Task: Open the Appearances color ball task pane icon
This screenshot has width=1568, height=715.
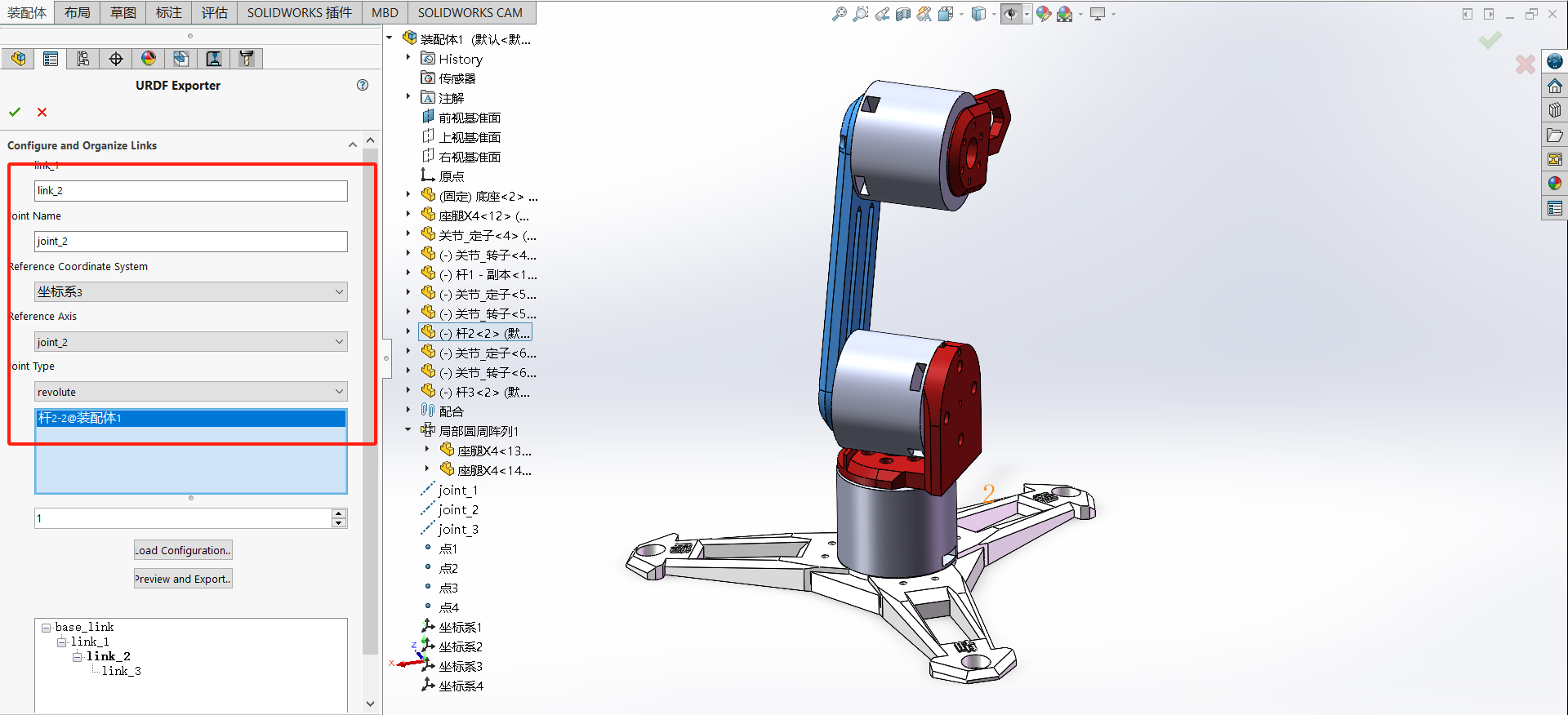Action: 1555,184
